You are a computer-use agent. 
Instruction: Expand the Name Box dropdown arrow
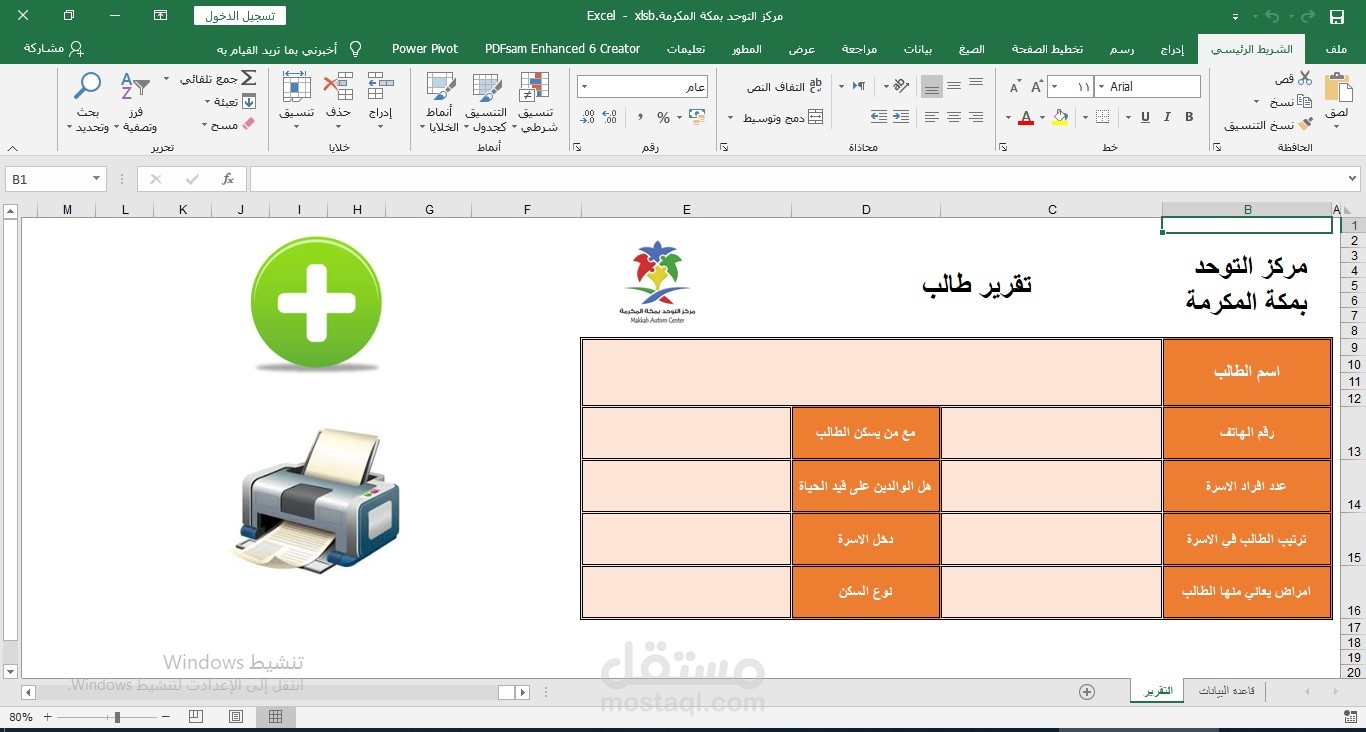tap(97, 179)
